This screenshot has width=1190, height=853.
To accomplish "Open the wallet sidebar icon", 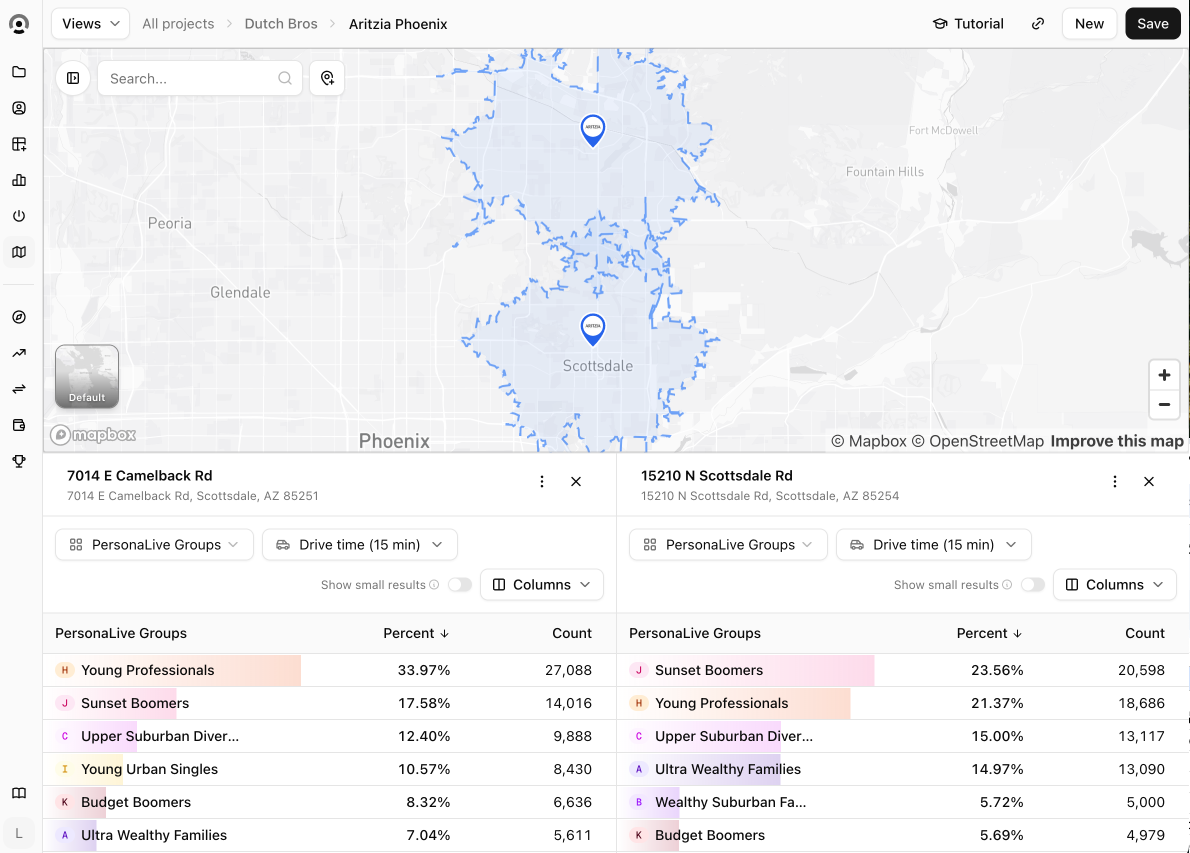I will click(x=19, y=425).
